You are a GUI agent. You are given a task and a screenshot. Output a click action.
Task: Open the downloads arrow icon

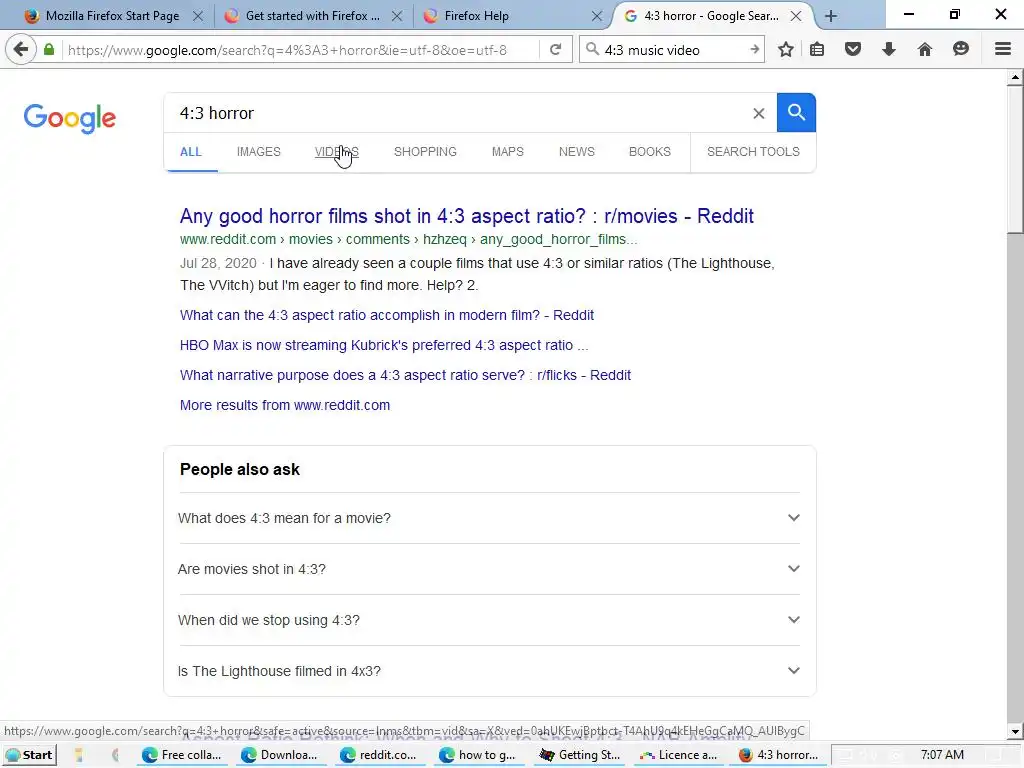click(888, 50)
